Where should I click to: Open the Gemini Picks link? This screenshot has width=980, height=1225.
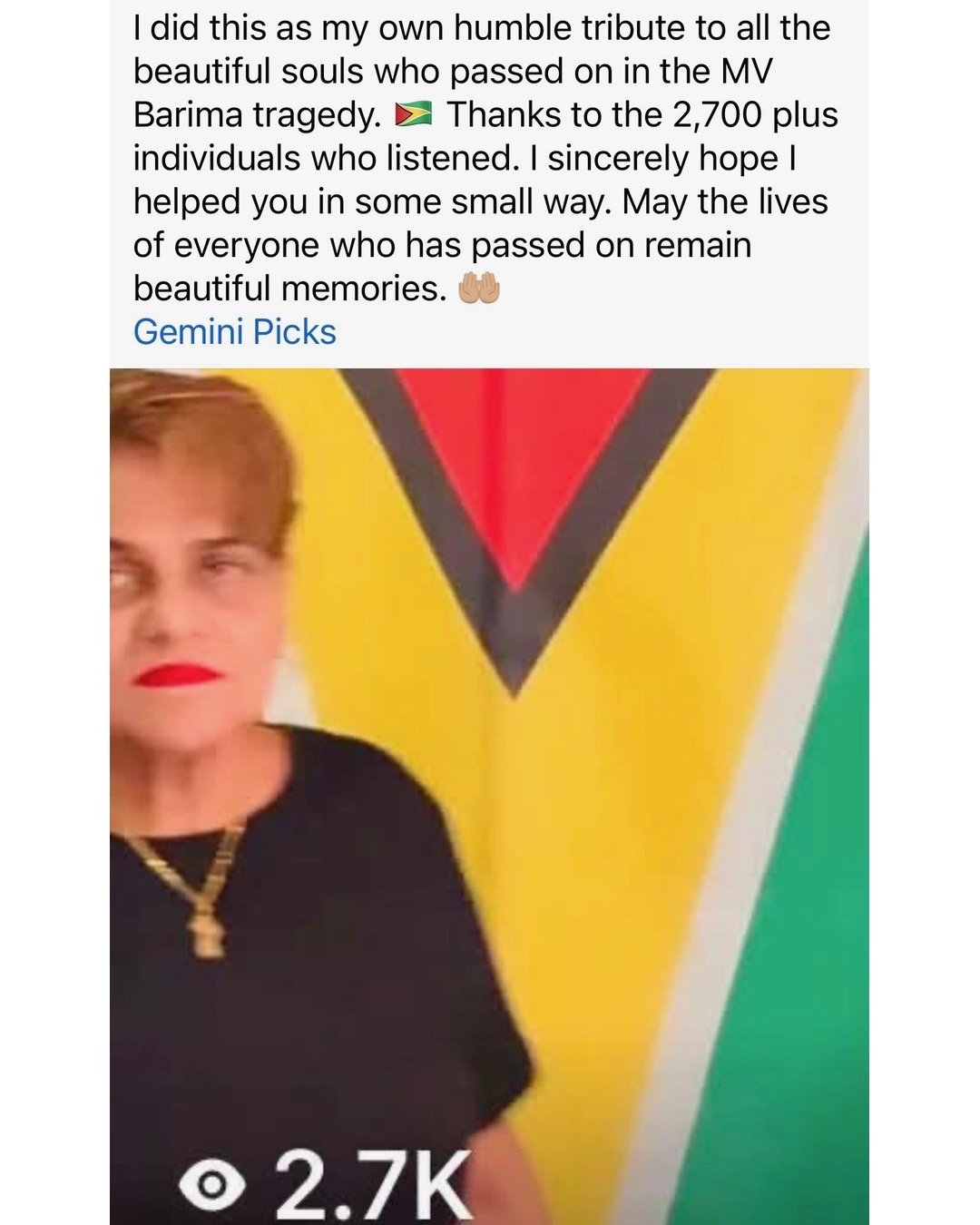pos(234,332)
